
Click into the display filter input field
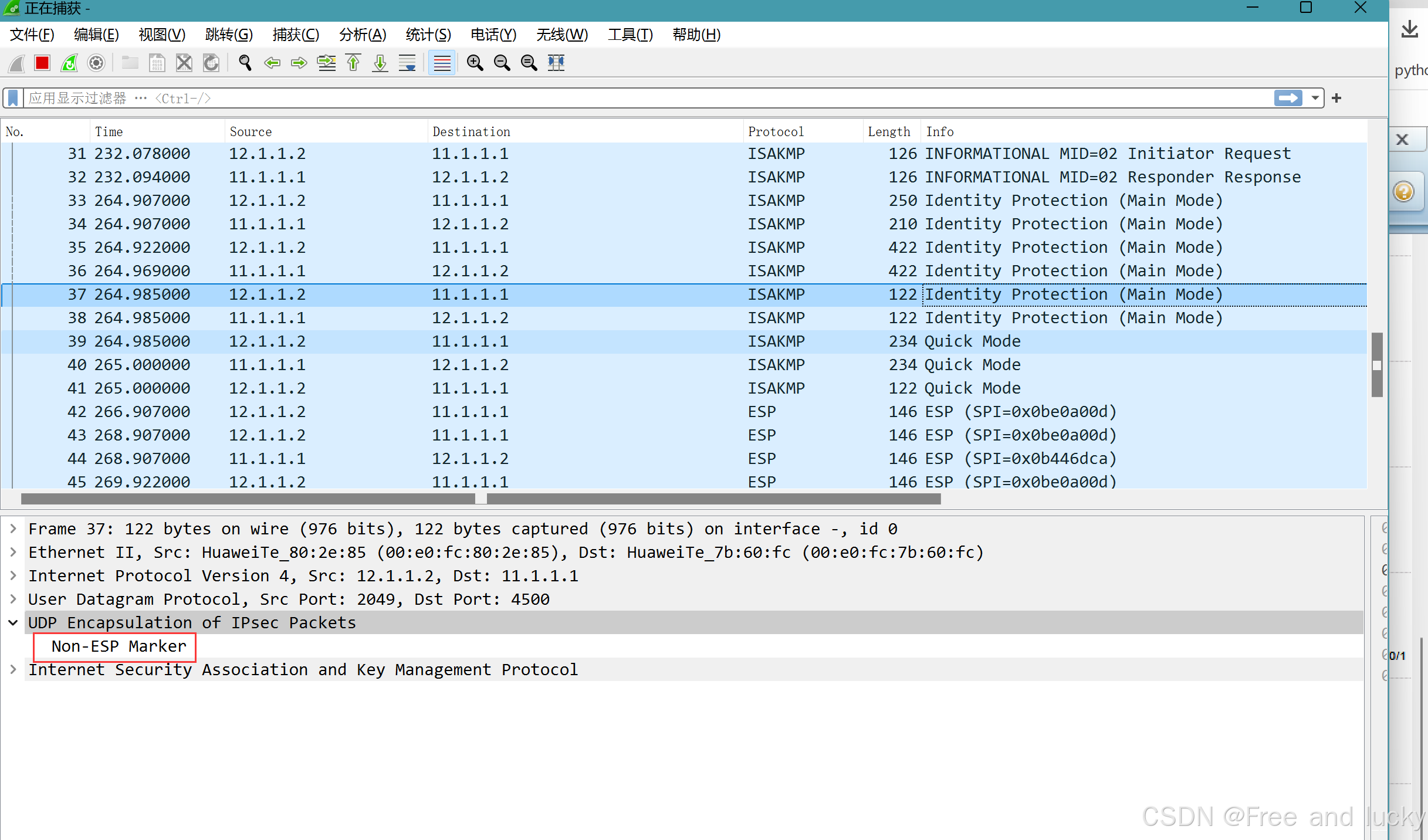pos(645,98)
